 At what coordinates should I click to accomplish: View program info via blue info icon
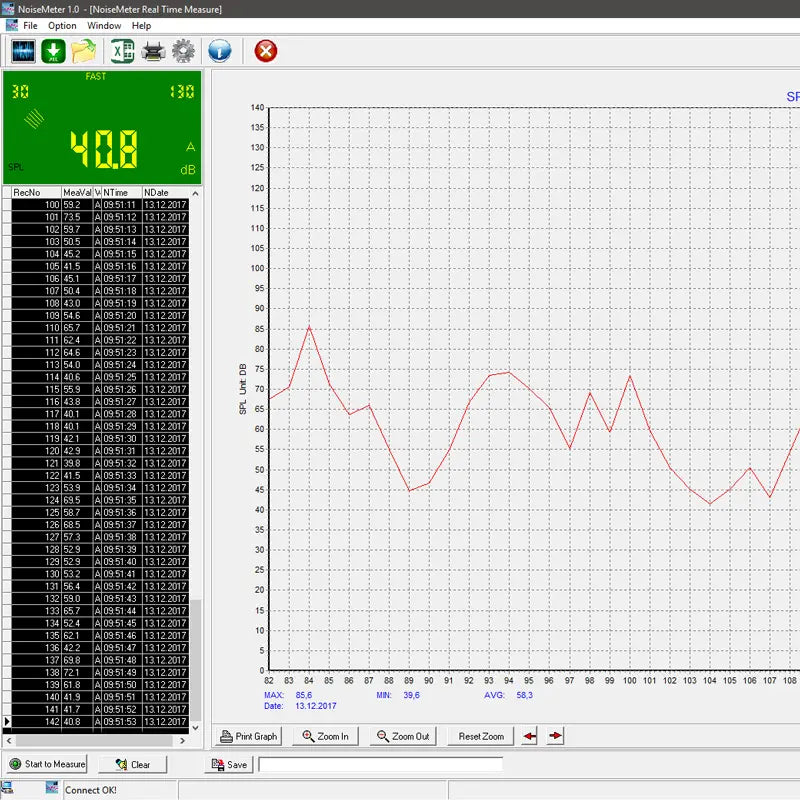[x=220, y=50]
